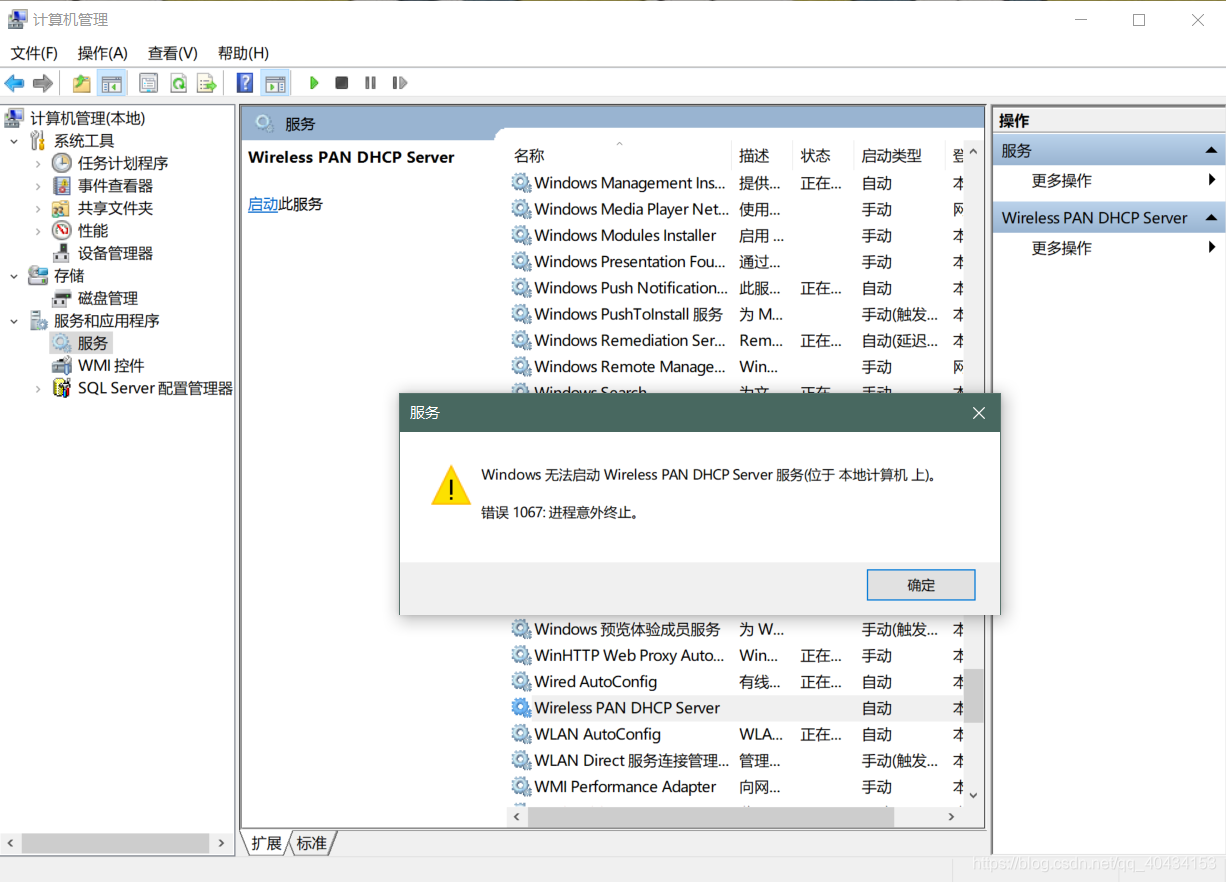Click the Refresh toolbar icon
The image size is (1226, 882).
coord(178,83)
